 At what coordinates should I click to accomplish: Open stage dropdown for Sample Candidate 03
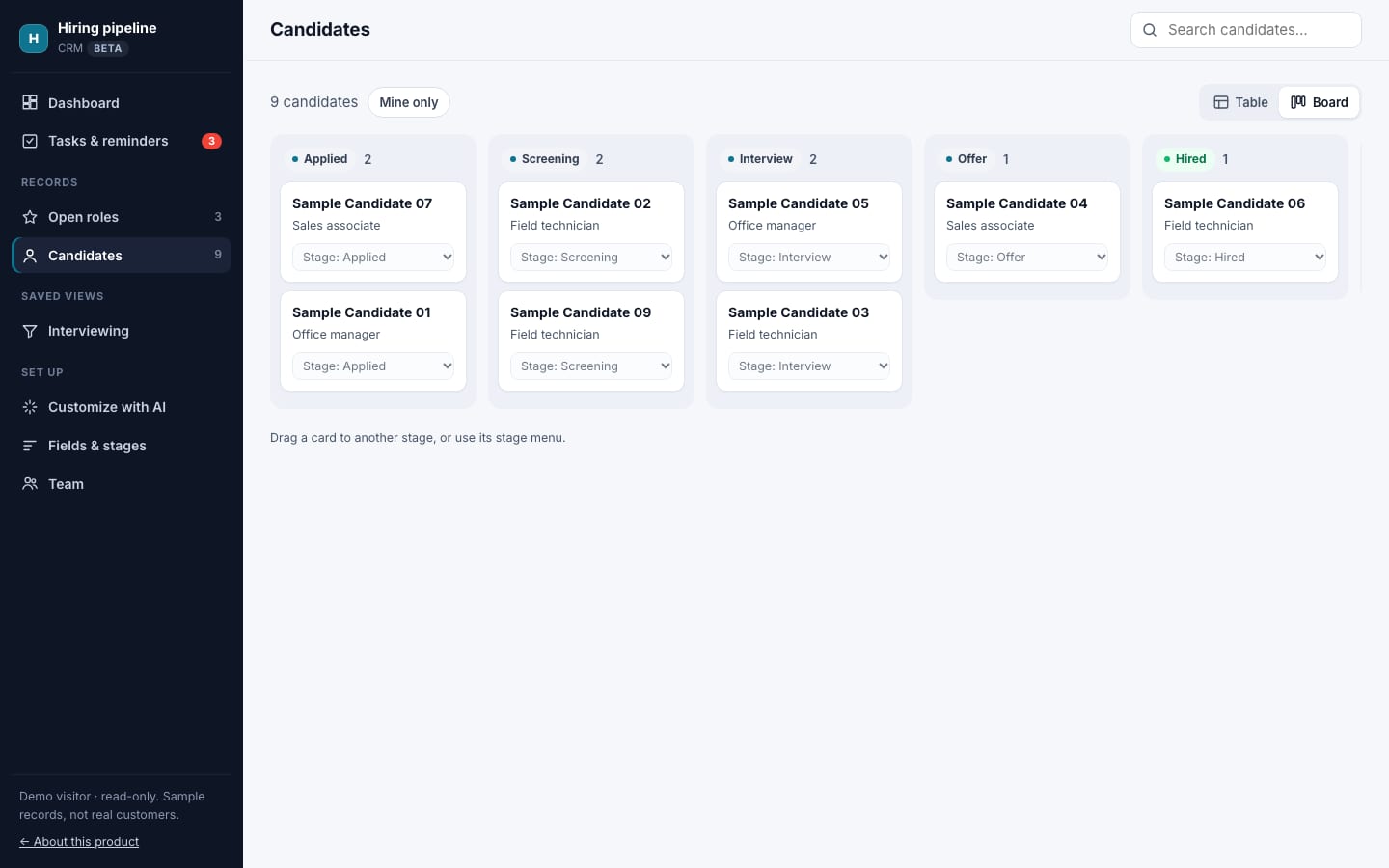(x=809, y=366)
